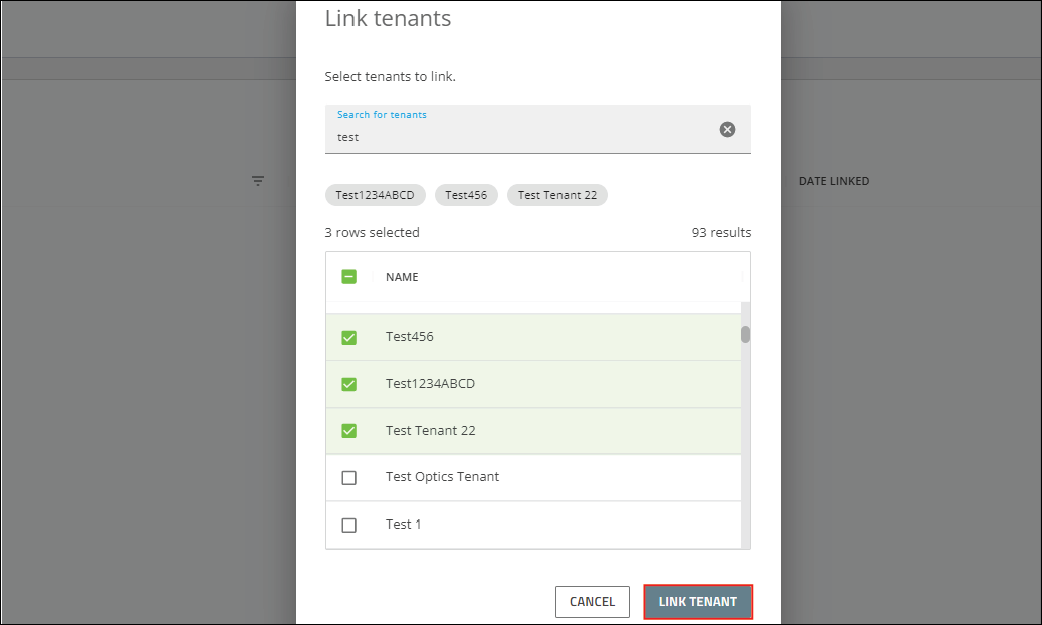
Task: Click the Test1234ABCD selected chip
Action: [375, 195]
